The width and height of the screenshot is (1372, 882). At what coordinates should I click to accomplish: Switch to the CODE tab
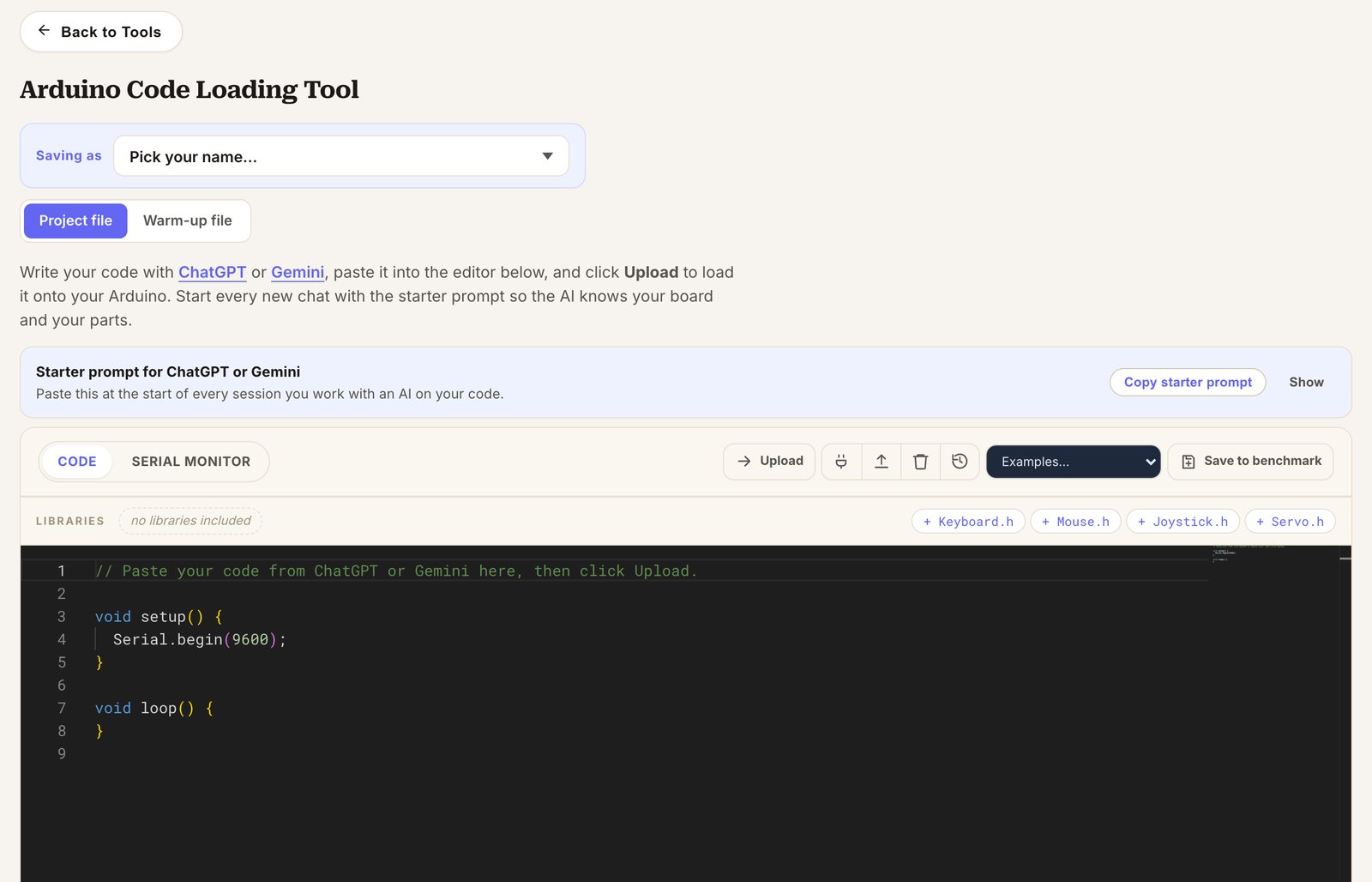[x=77, y=462]
